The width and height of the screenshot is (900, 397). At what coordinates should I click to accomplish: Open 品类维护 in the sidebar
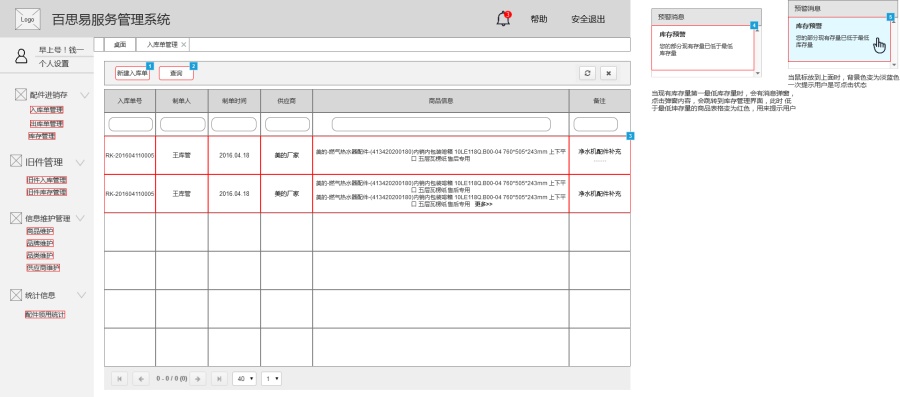(x=40, y=255)
